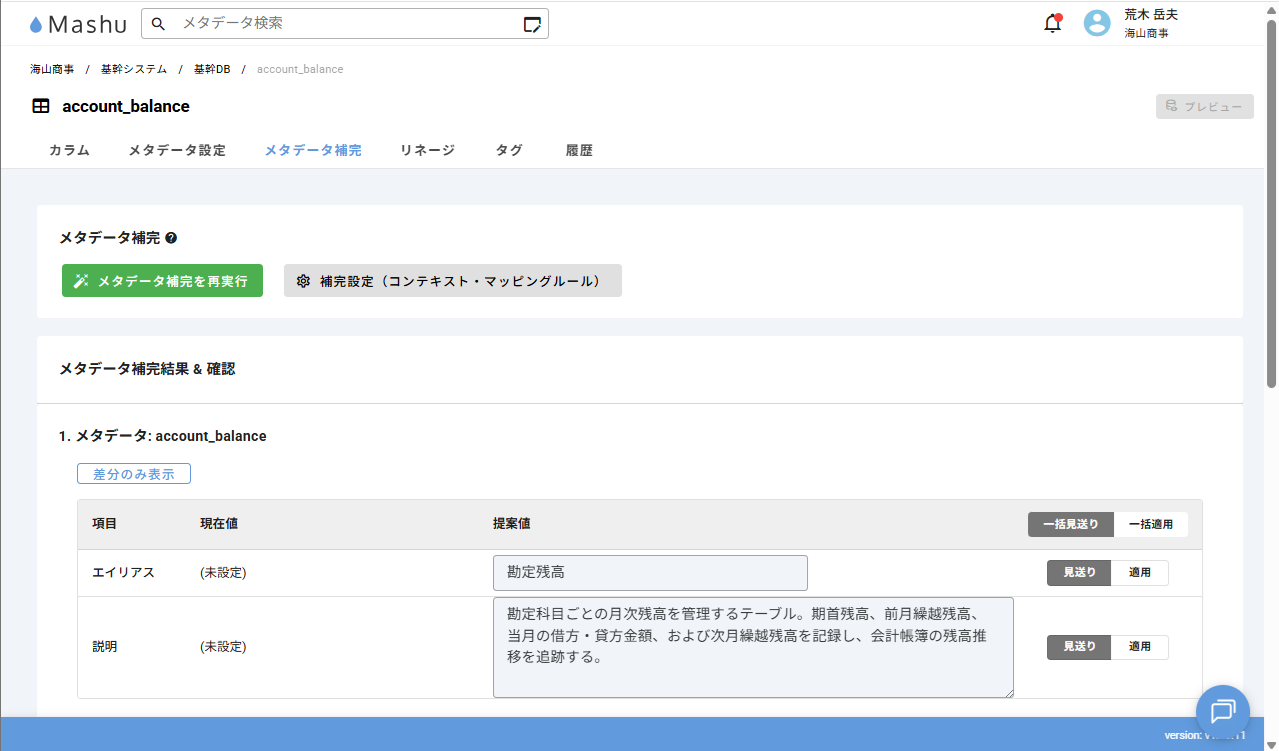
Task: Click the magnifier search icon
Action: click(158, 24)
